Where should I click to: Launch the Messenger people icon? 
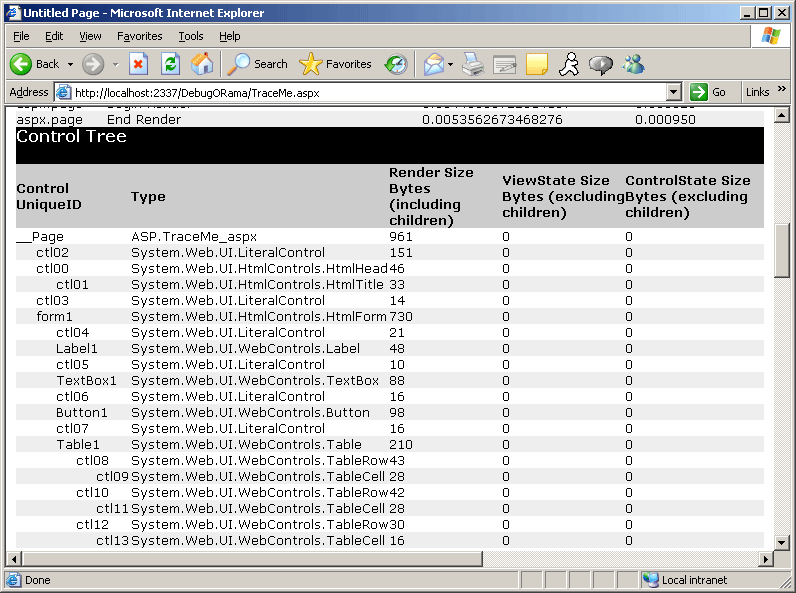coord(633,64)
